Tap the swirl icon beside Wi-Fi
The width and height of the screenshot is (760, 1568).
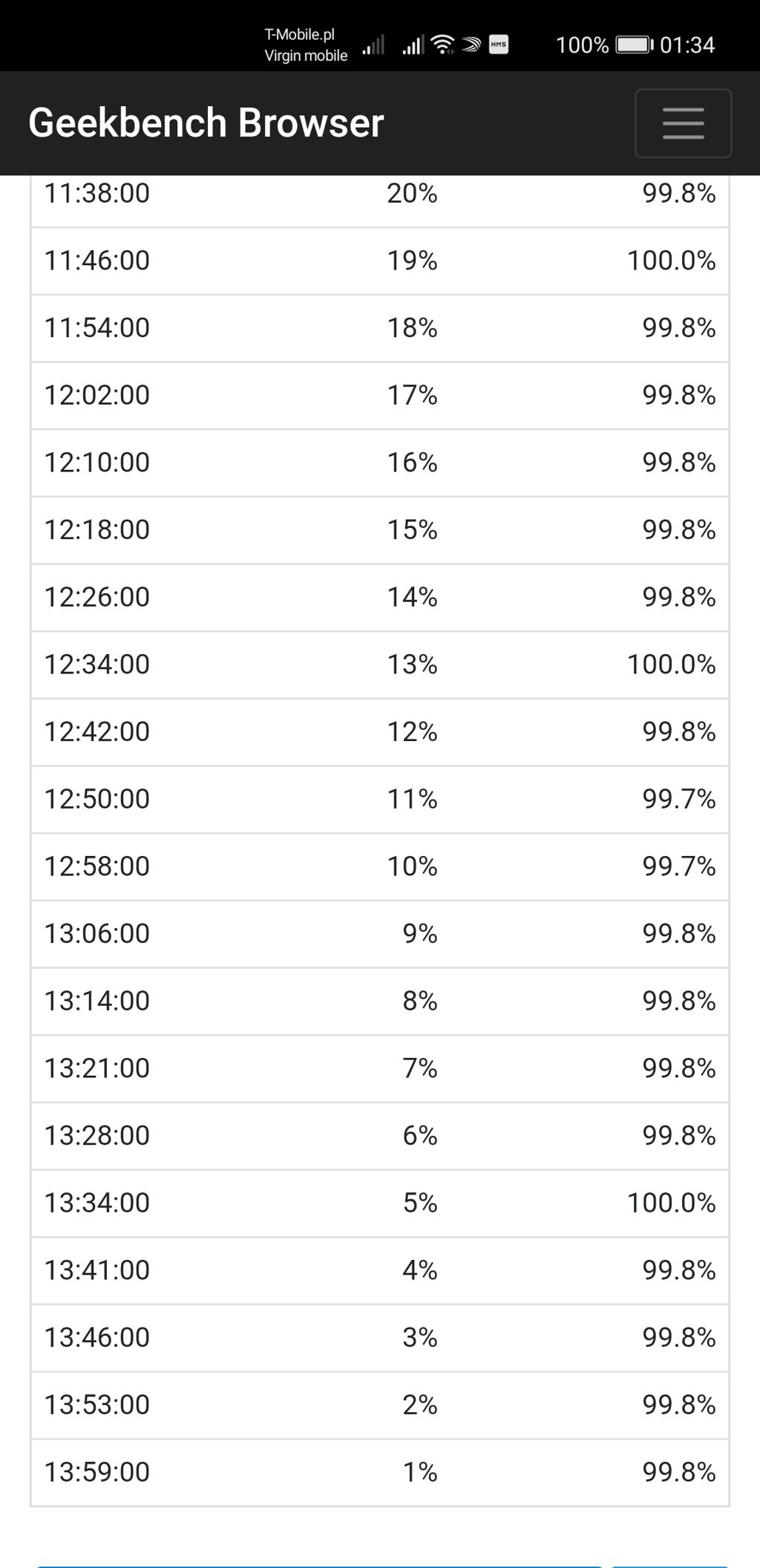(x=471, y=45)
